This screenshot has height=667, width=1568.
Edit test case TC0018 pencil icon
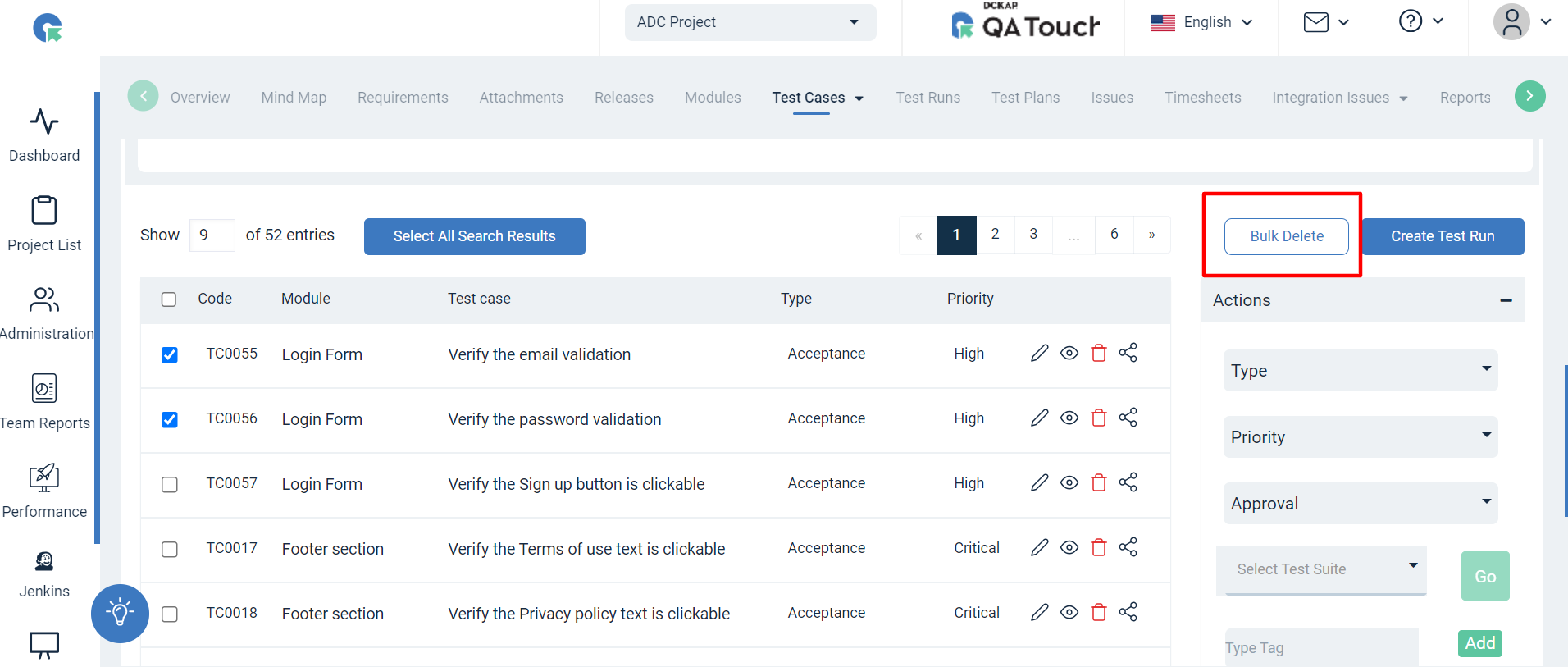tap(1040, 612)
